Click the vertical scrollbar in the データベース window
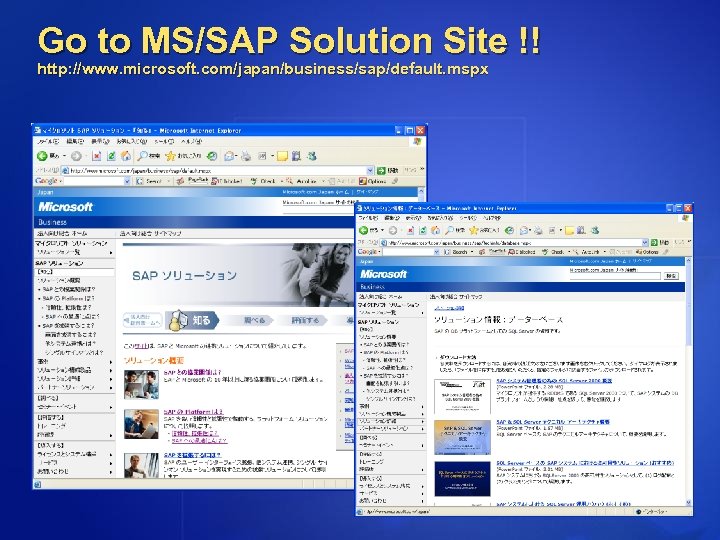 (x=688, y=382)
